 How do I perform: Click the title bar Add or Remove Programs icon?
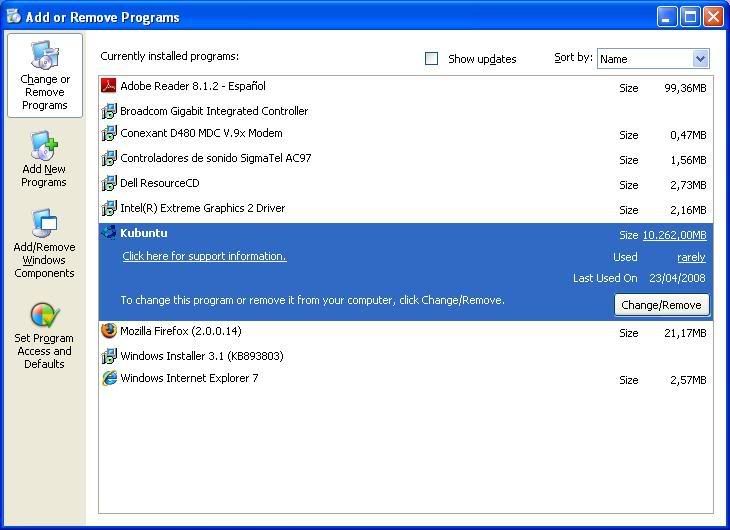(14, 16)
